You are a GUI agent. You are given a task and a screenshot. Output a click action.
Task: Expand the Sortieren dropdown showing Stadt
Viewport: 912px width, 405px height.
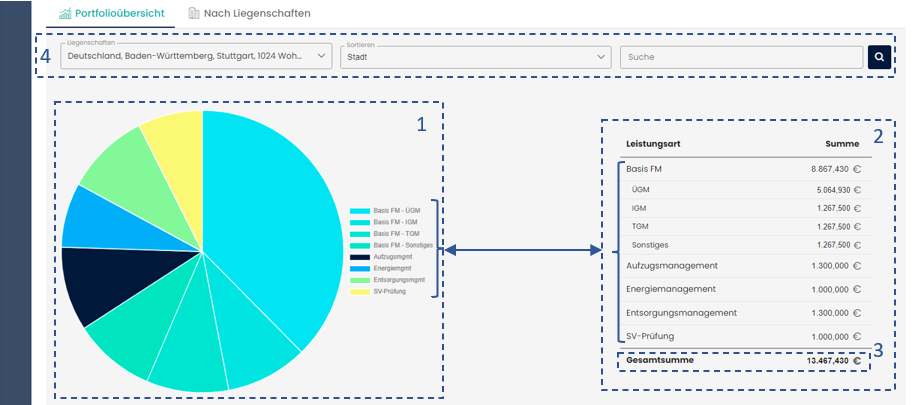[475, 57]
